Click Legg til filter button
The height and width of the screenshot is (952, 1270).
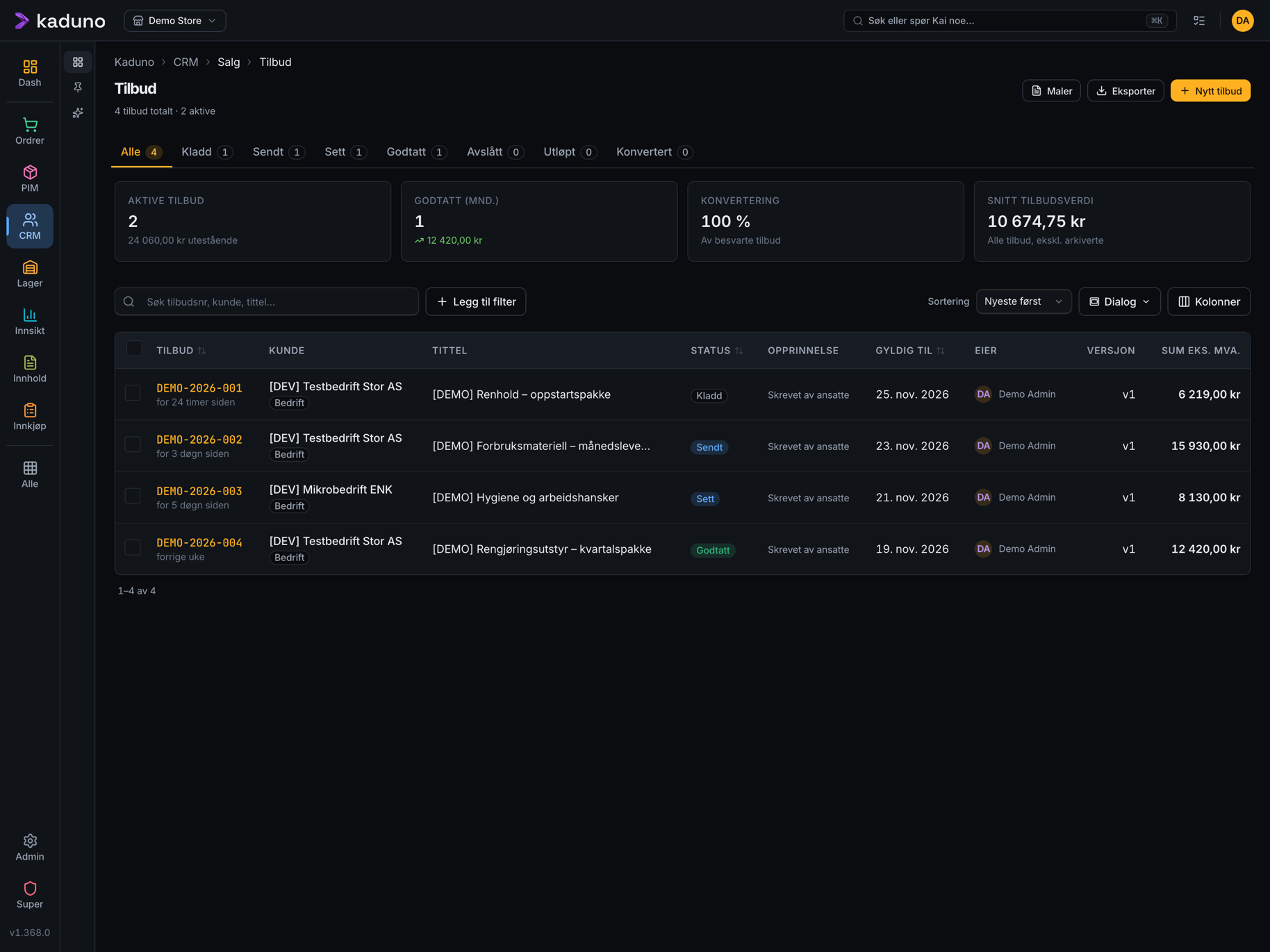(476, 301)
